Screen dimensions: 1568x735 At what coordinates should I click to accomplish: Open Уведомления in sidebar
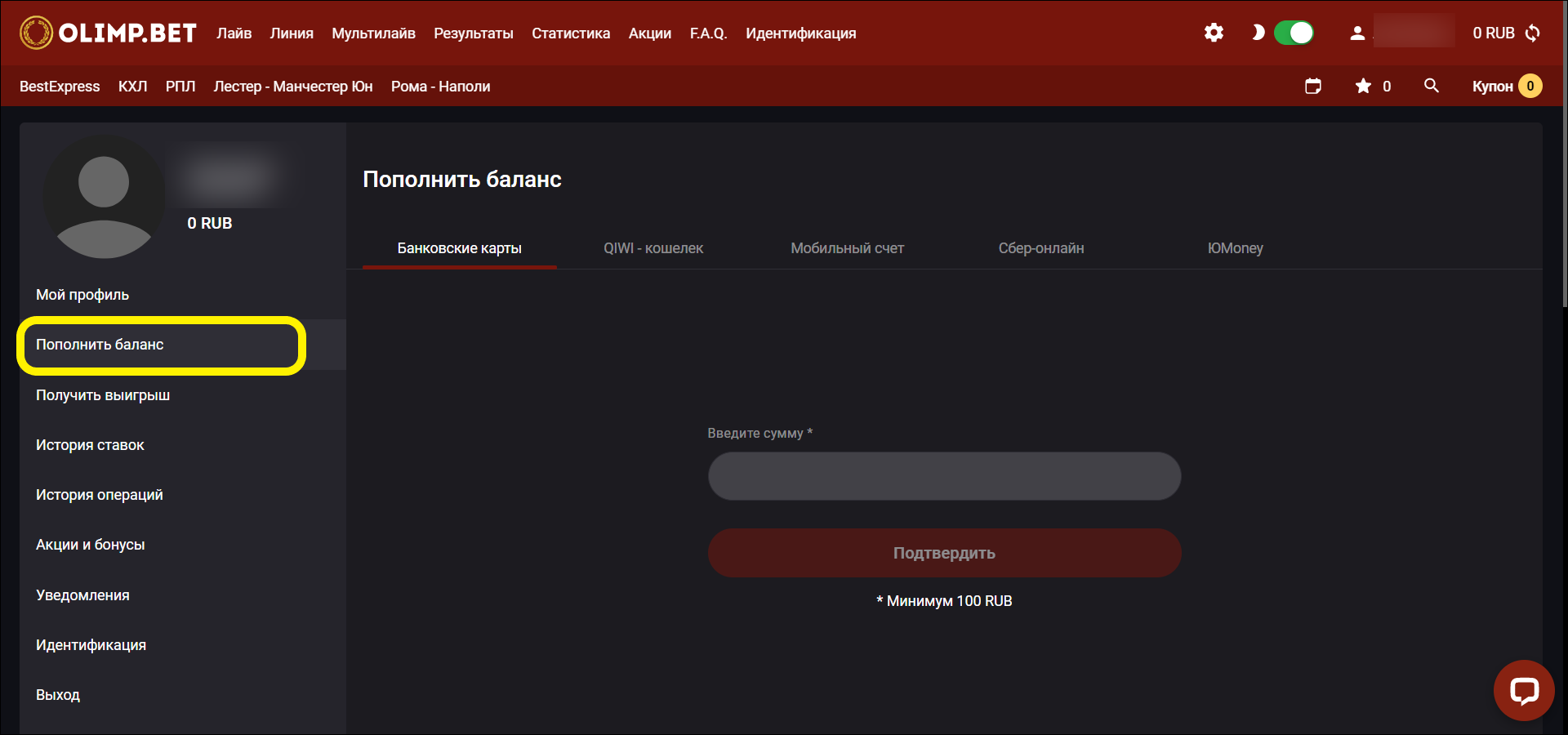click(183, 595)
